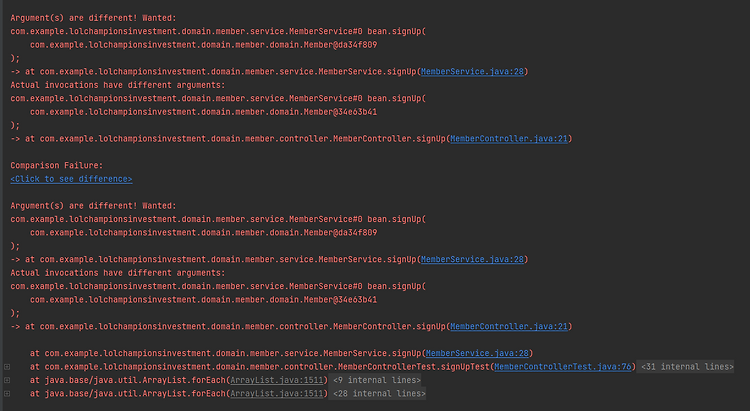Click the second 'Argument(s) are different! Wanted:' line

point(77,205)
